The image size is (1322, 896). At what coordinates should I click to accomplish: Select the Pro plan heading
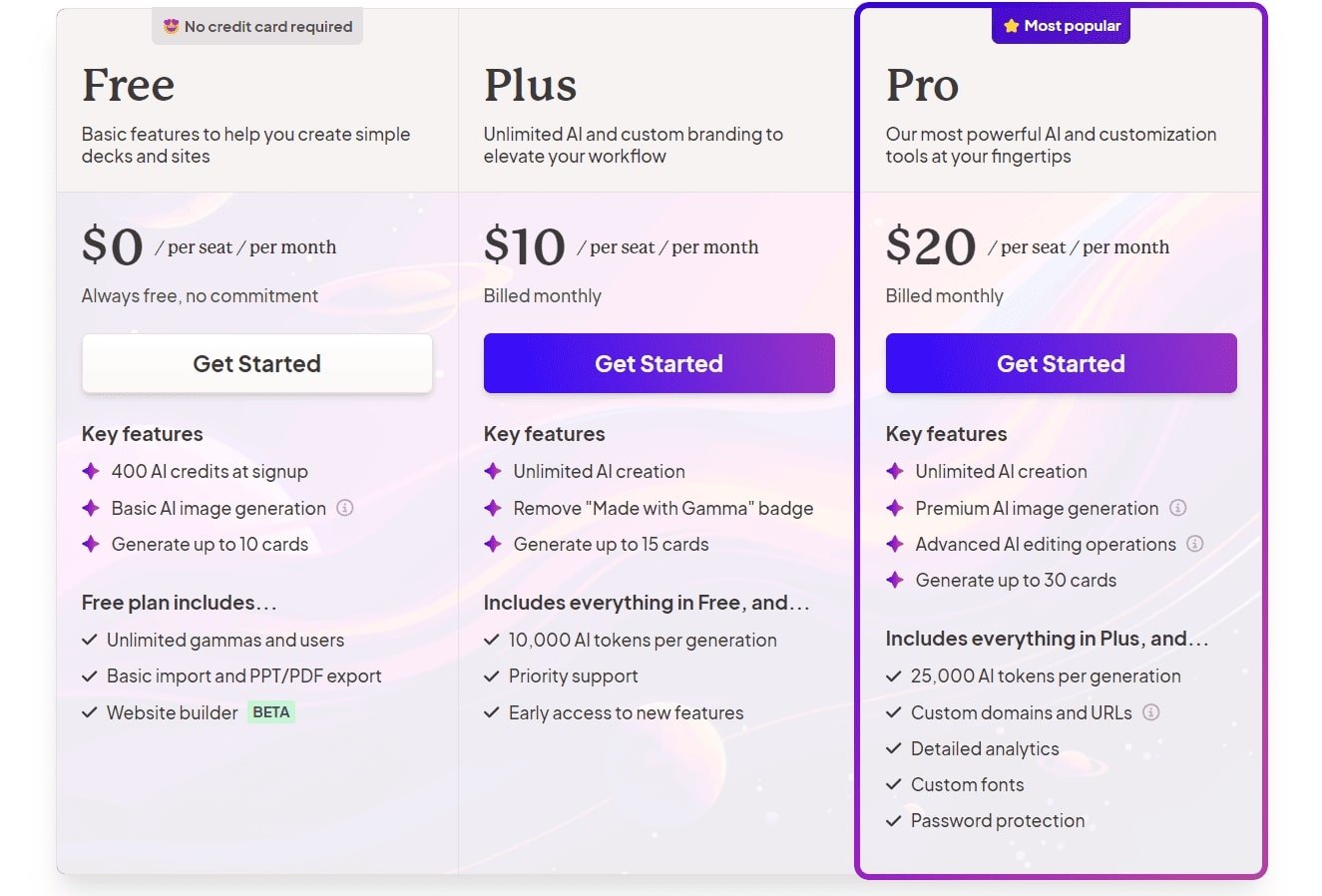[923, 85]
